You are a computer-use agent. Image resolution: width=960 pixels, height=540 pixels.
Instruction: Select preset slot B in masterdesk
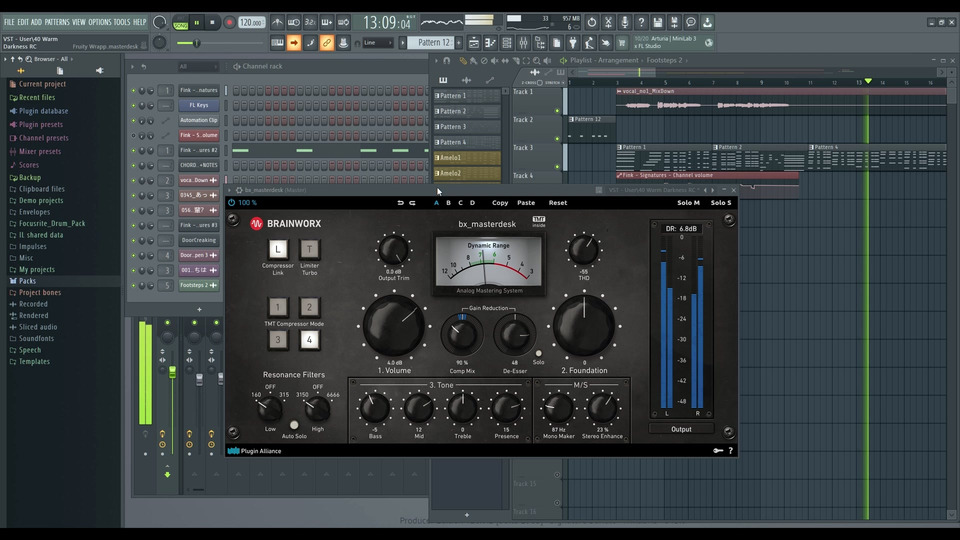click(x=448, y=203)
